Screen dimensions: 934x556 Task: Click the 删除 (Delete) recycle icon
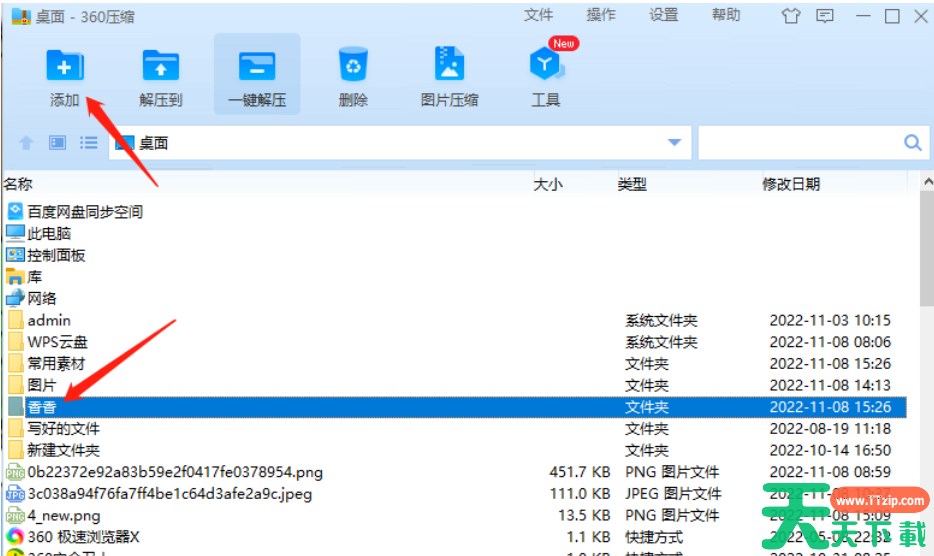point(353,67)
